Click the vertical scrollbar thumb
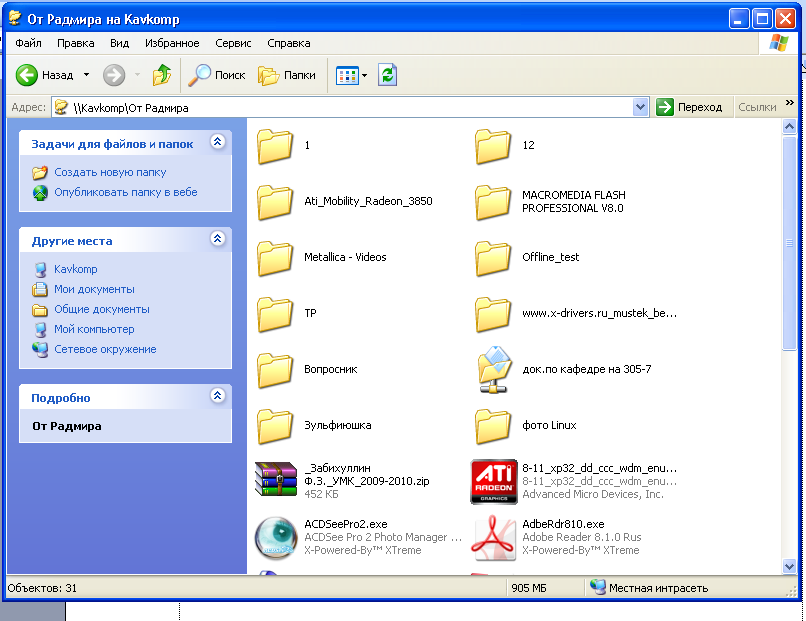The height and width of the screenshot is (621, 806). (x=790, y=243)
